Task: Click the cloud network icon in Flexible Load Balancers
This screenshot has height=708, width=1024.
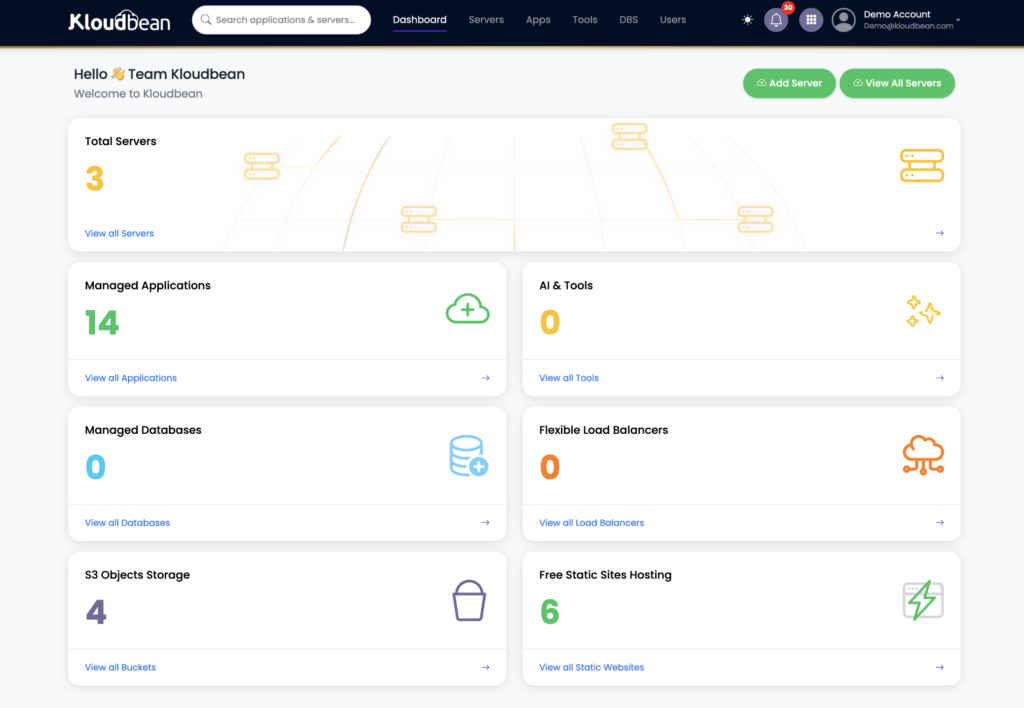Action: [923, 455]
